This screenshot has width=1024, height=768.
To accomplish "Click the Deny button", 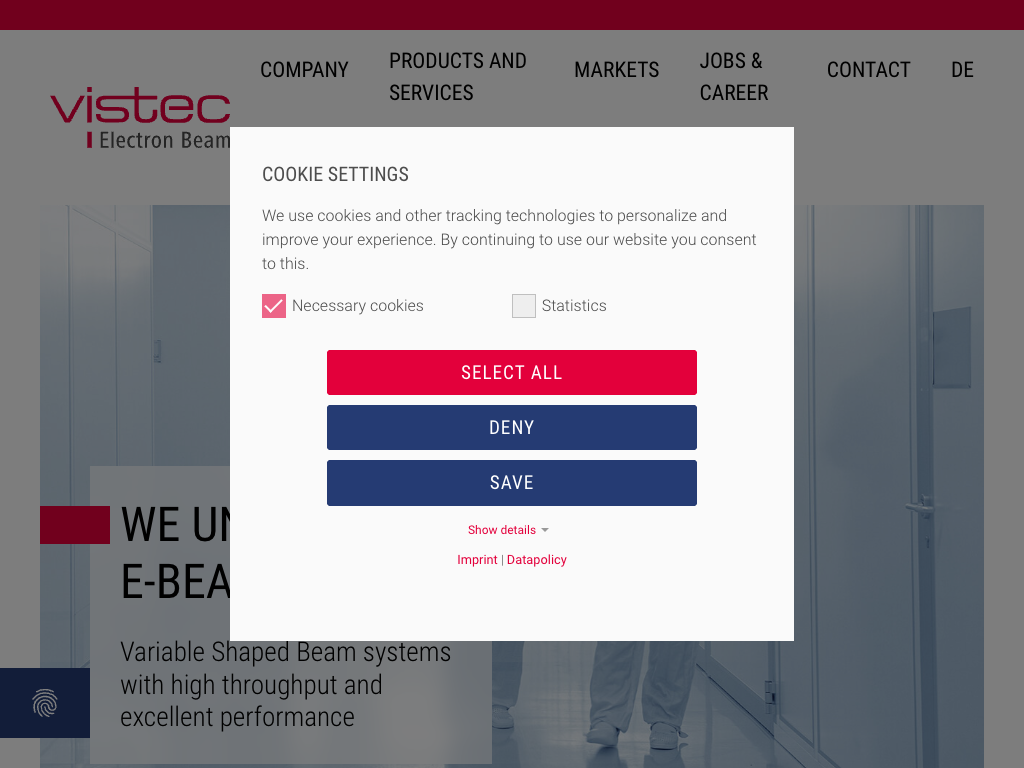I will point(512,428).
